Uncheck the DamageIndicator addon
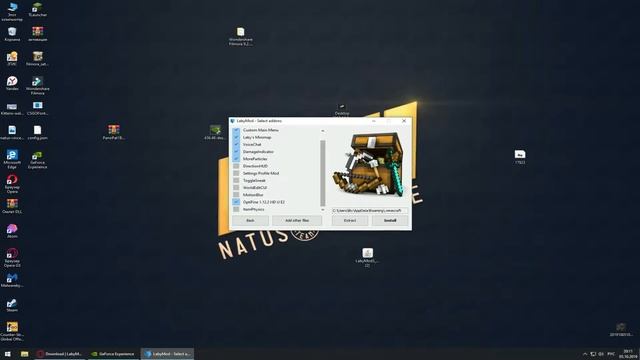The image size is (640, 360). [236, 152]
